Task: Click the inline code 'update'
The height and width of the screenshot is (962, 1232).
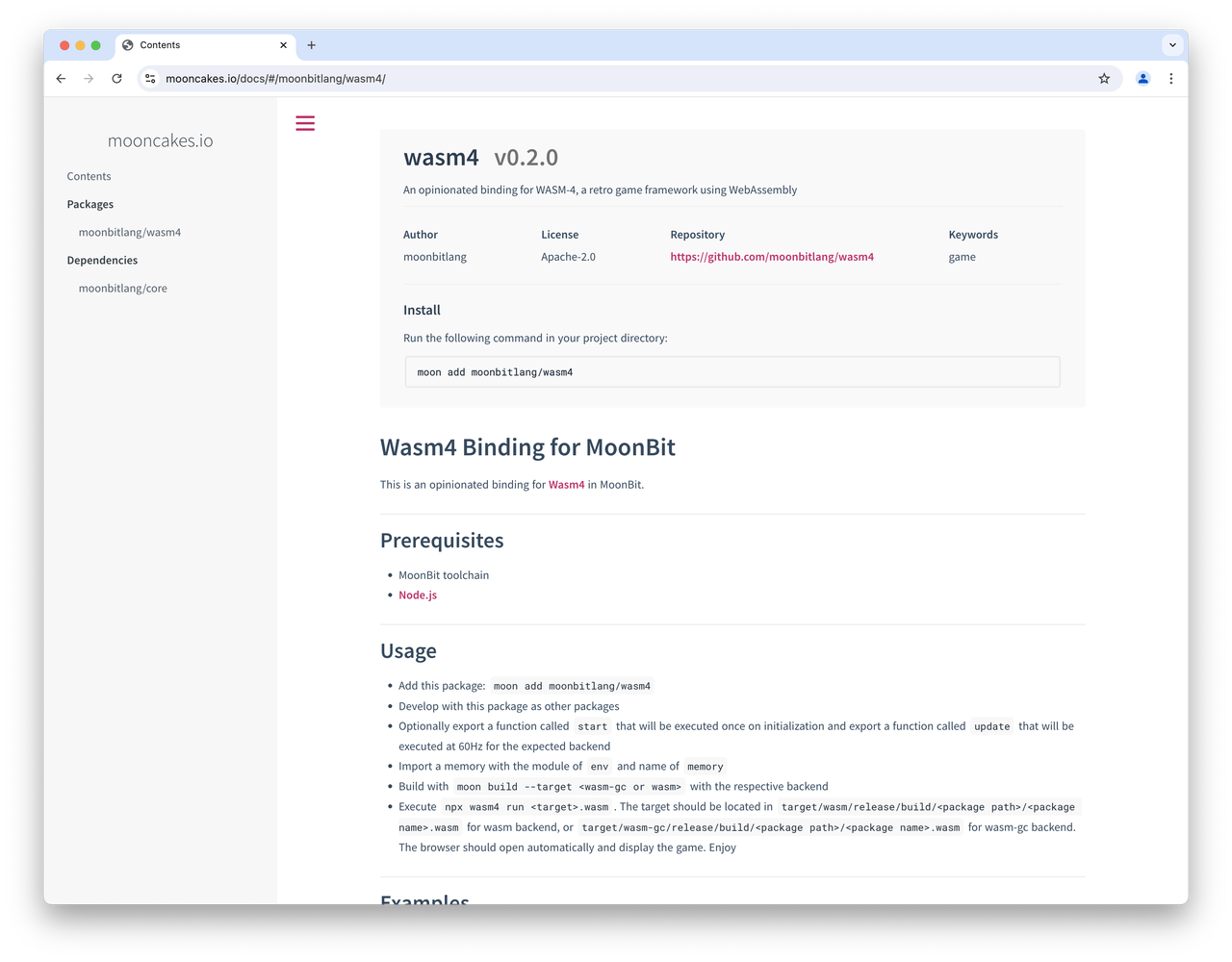Action: [x=992, y=726]
